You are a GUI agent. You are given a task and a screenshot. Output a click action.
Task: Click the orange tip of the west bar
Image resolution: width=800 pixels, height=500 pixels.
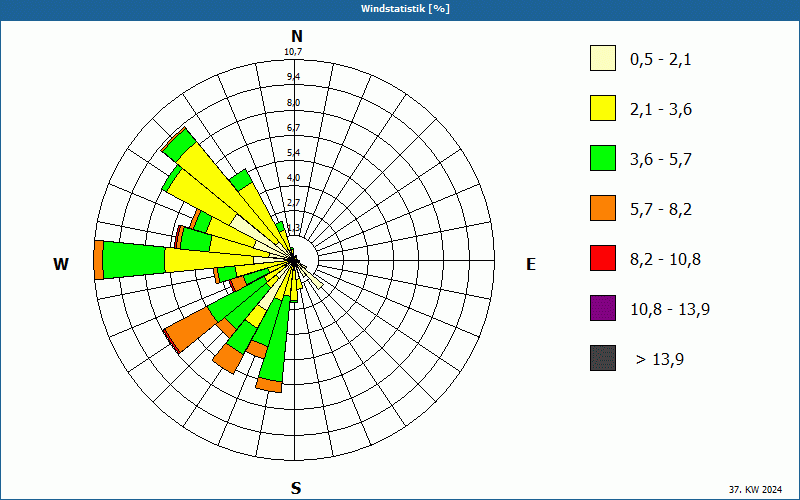(99, 260)
